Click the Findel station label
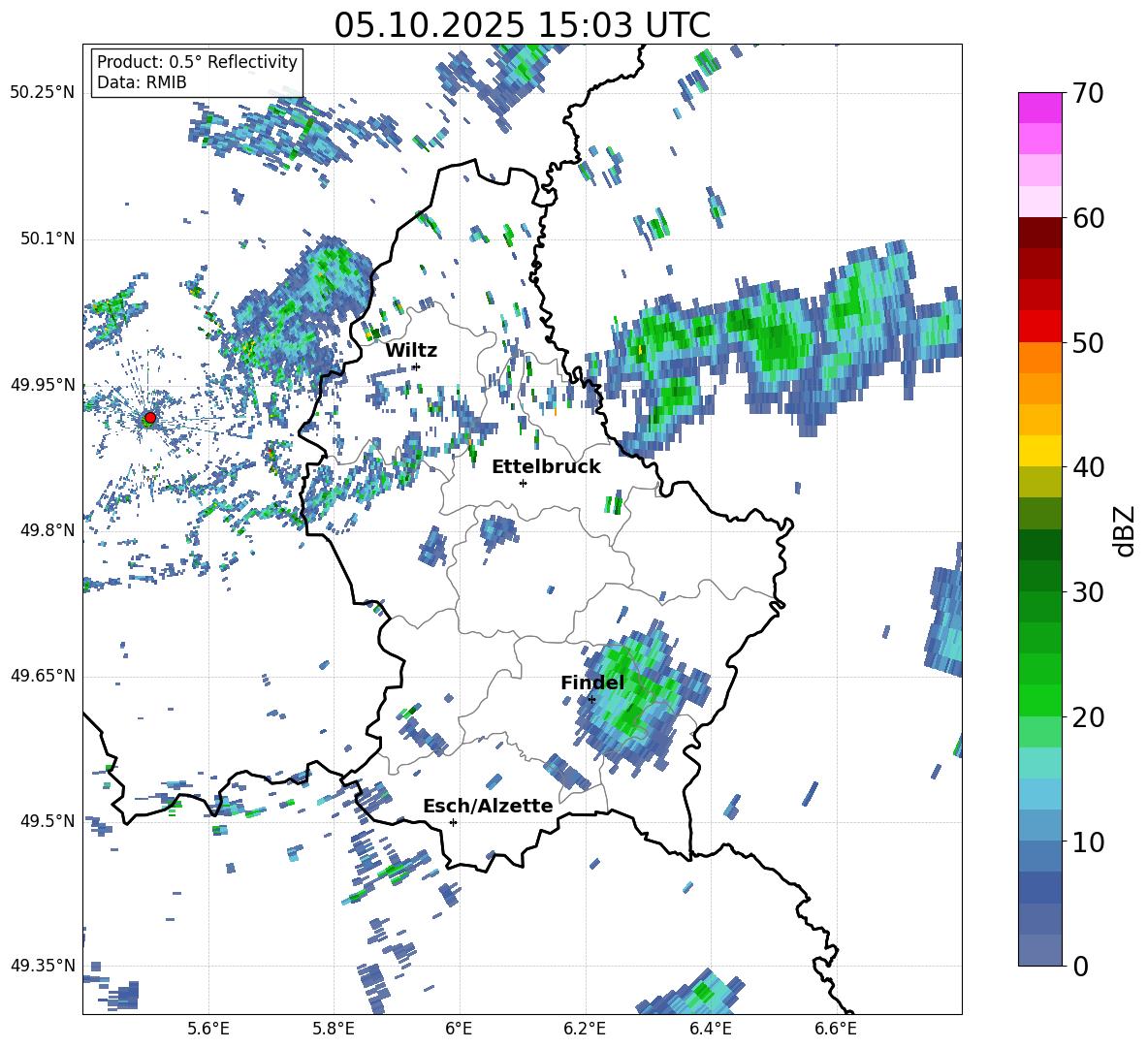 point(592,683)
